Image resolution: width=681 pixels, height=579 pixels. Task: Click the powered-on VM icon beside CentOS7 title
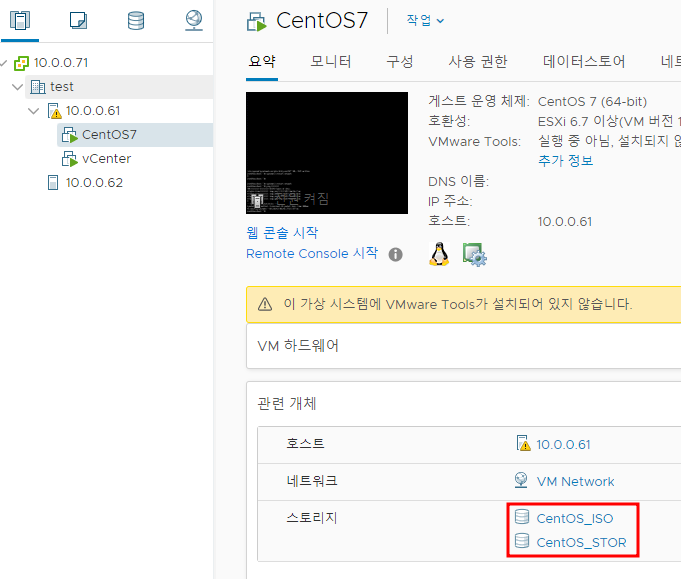tap(257, 22)
